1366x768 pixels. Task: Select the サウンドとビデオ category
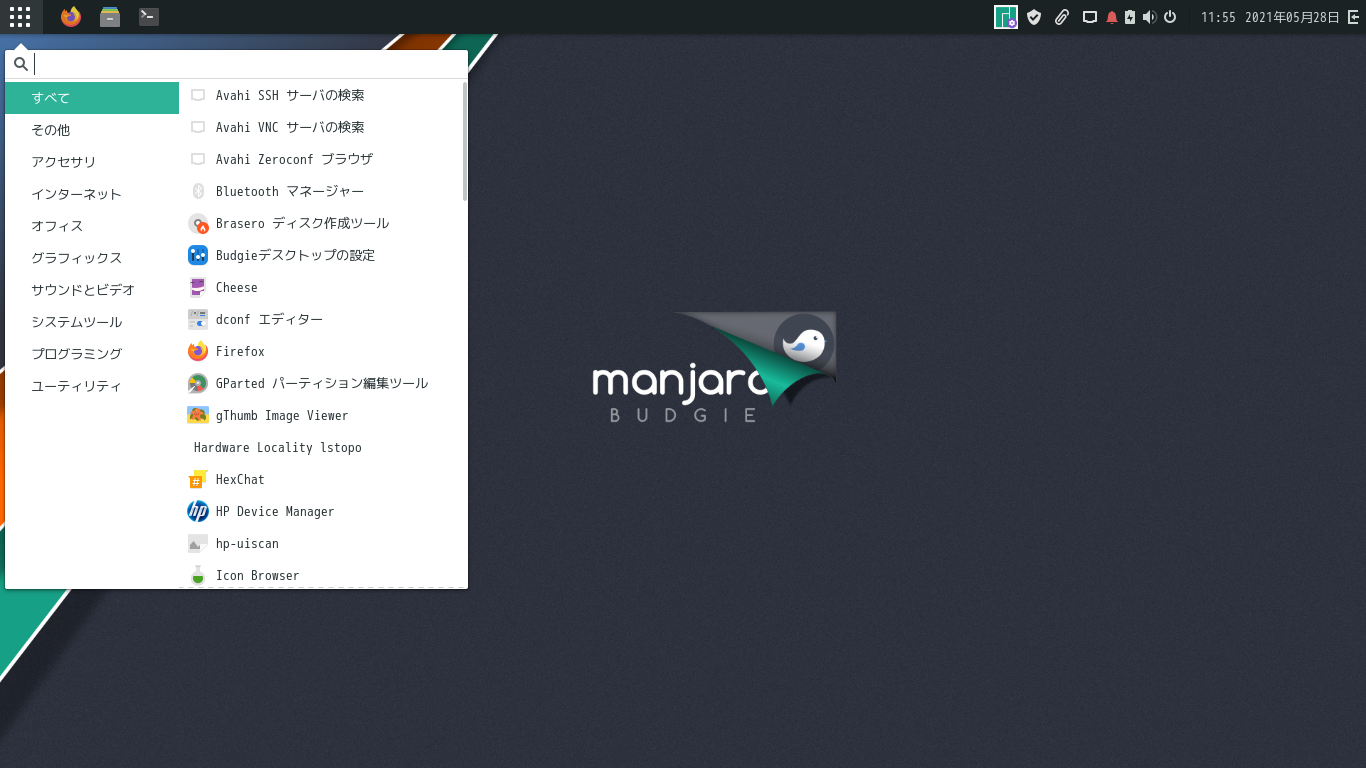click(x=92, y=290)
